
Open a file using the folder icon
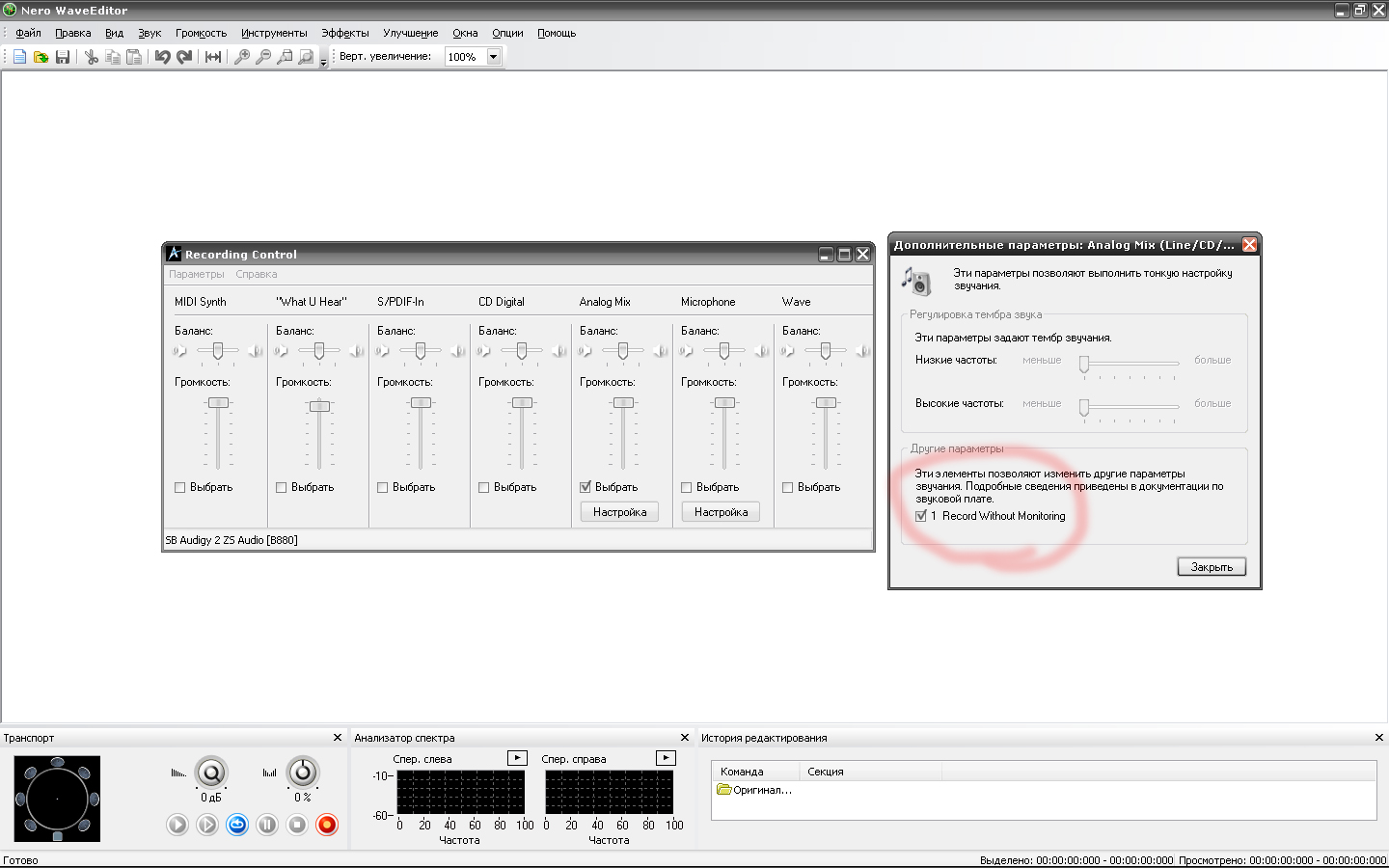(x=41, y=57)
